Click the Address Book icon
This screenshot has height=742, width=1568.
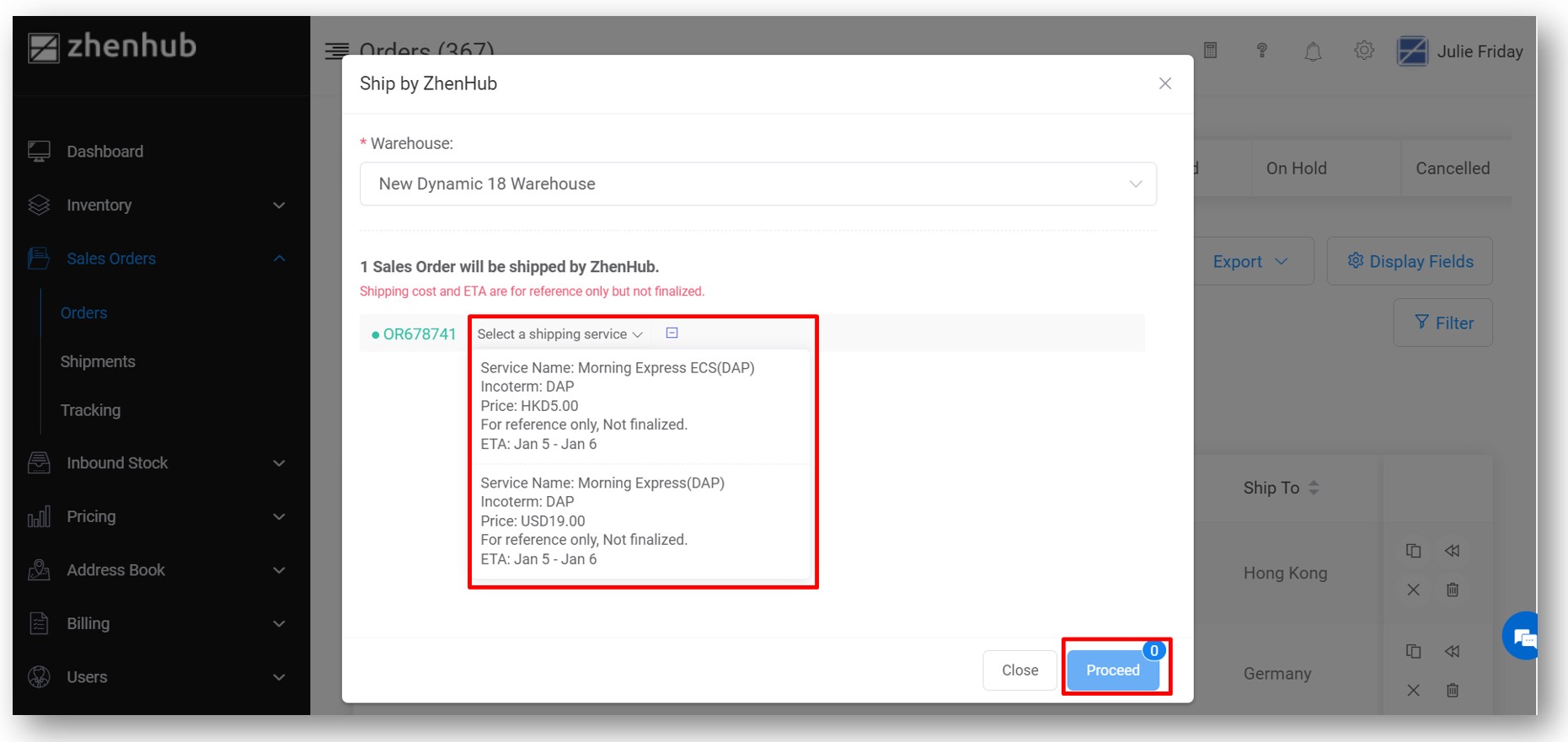coord(39,570)
